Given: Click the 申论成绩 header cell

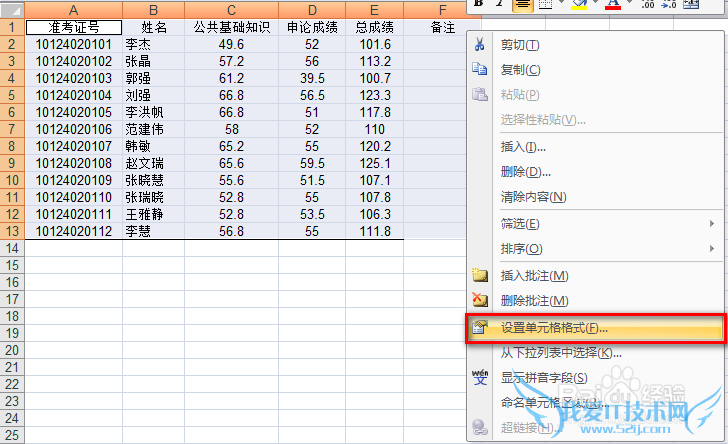Looking at the screenshot, I should click(312, 27).
